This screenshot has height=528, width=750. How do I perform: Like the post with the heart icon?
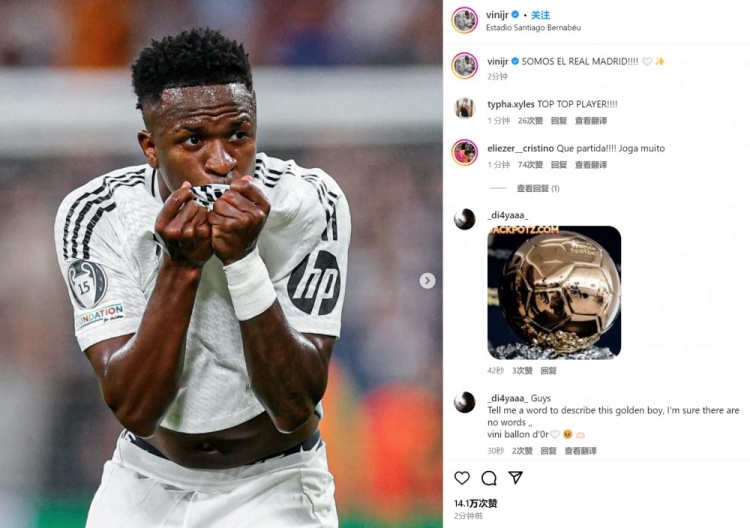tap(462, 477)
